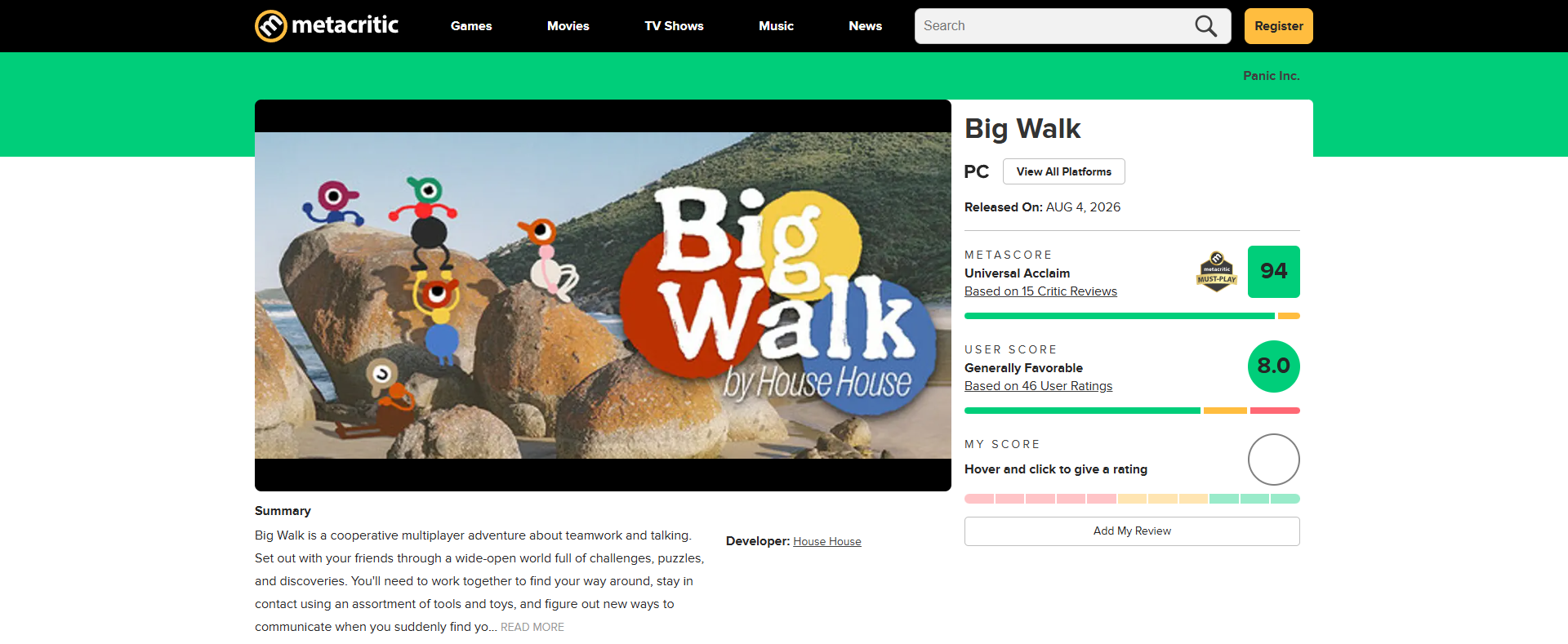Viewport: 1568px width, 644px height.
Task: Click View All Platforms button
Action: 1063,171
